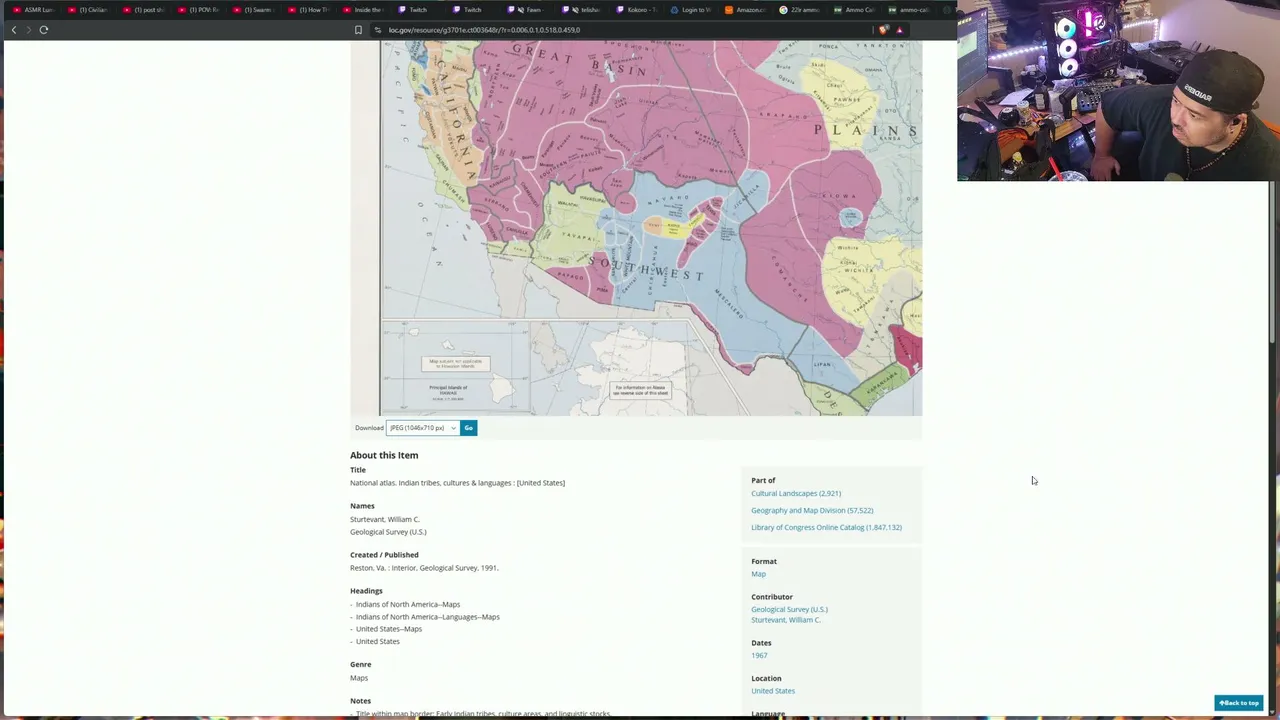Click the browser forward arrow
Image resolution: width=1280 pixels, height=720 pixels.
[28, 30]
